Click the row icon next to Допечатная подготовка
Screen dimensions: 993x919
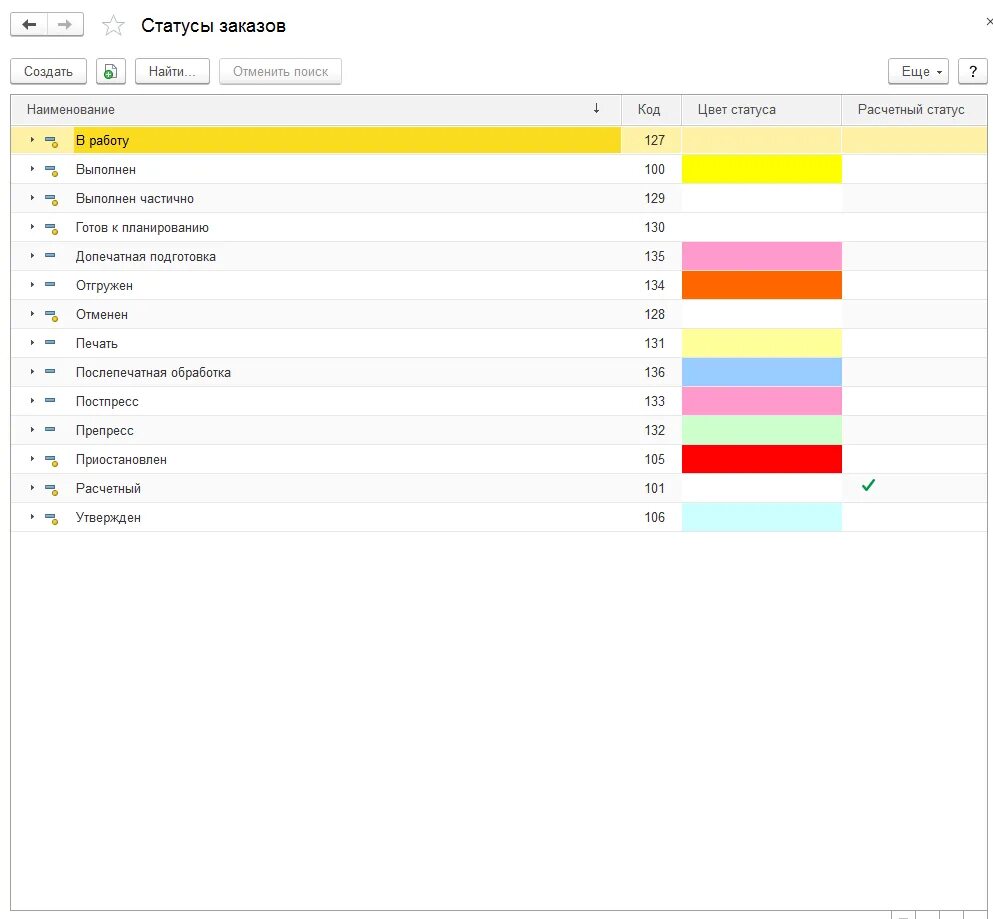50,256
